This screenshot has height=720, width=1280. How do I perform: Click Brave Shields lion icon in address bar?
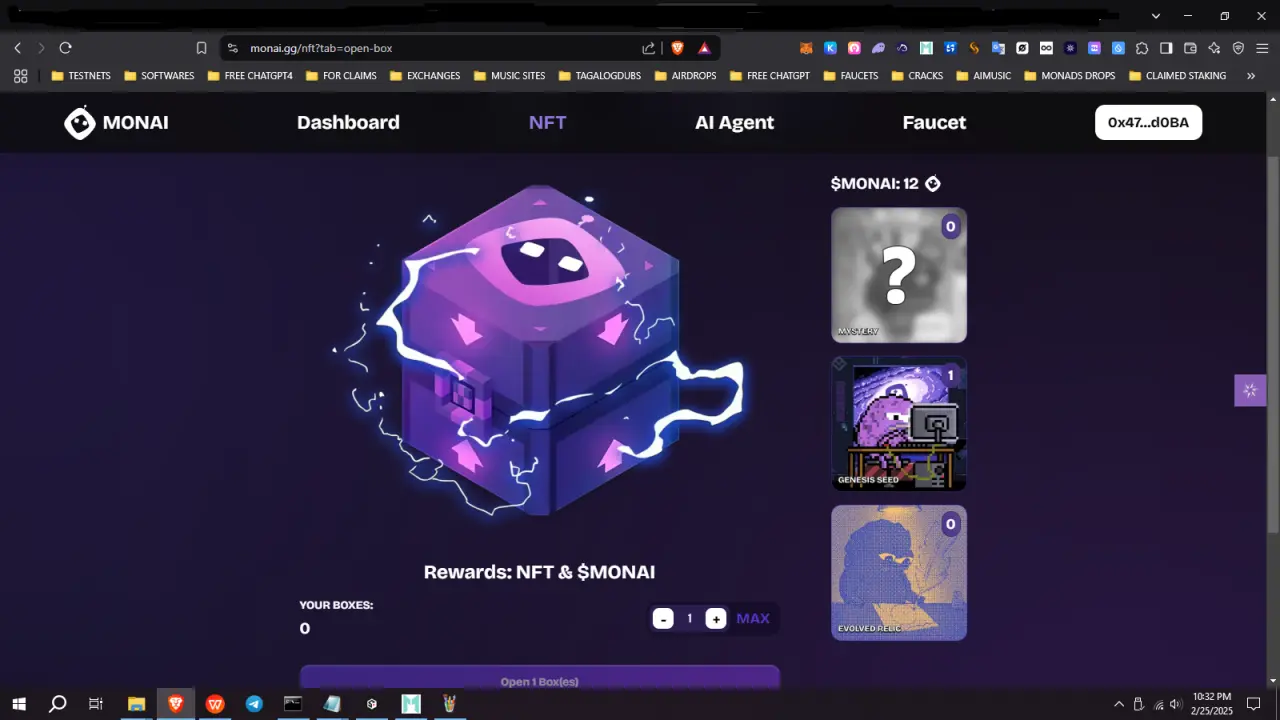pos(677,48)
